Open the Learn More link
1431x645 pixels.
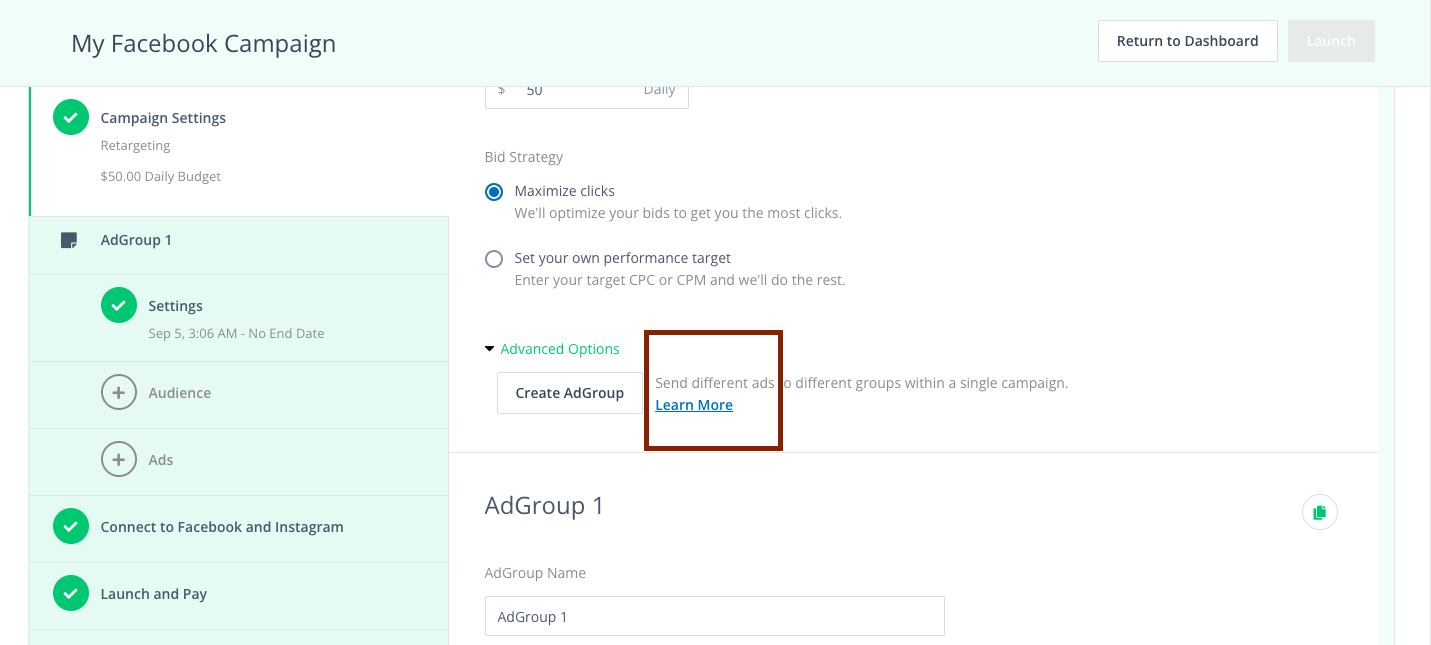click(694, 405)
